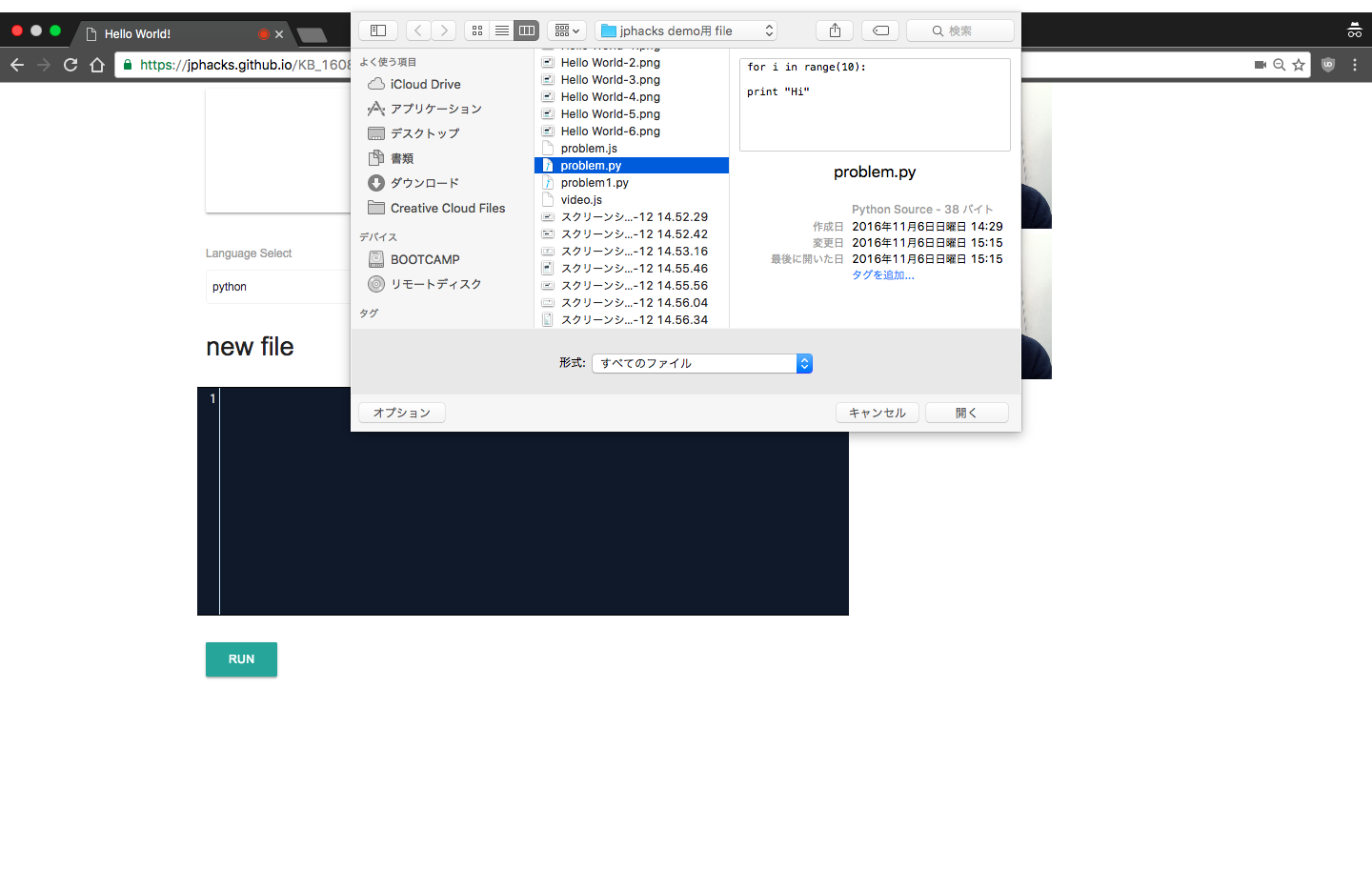Go forward in file dialog history

click(444, 30)
